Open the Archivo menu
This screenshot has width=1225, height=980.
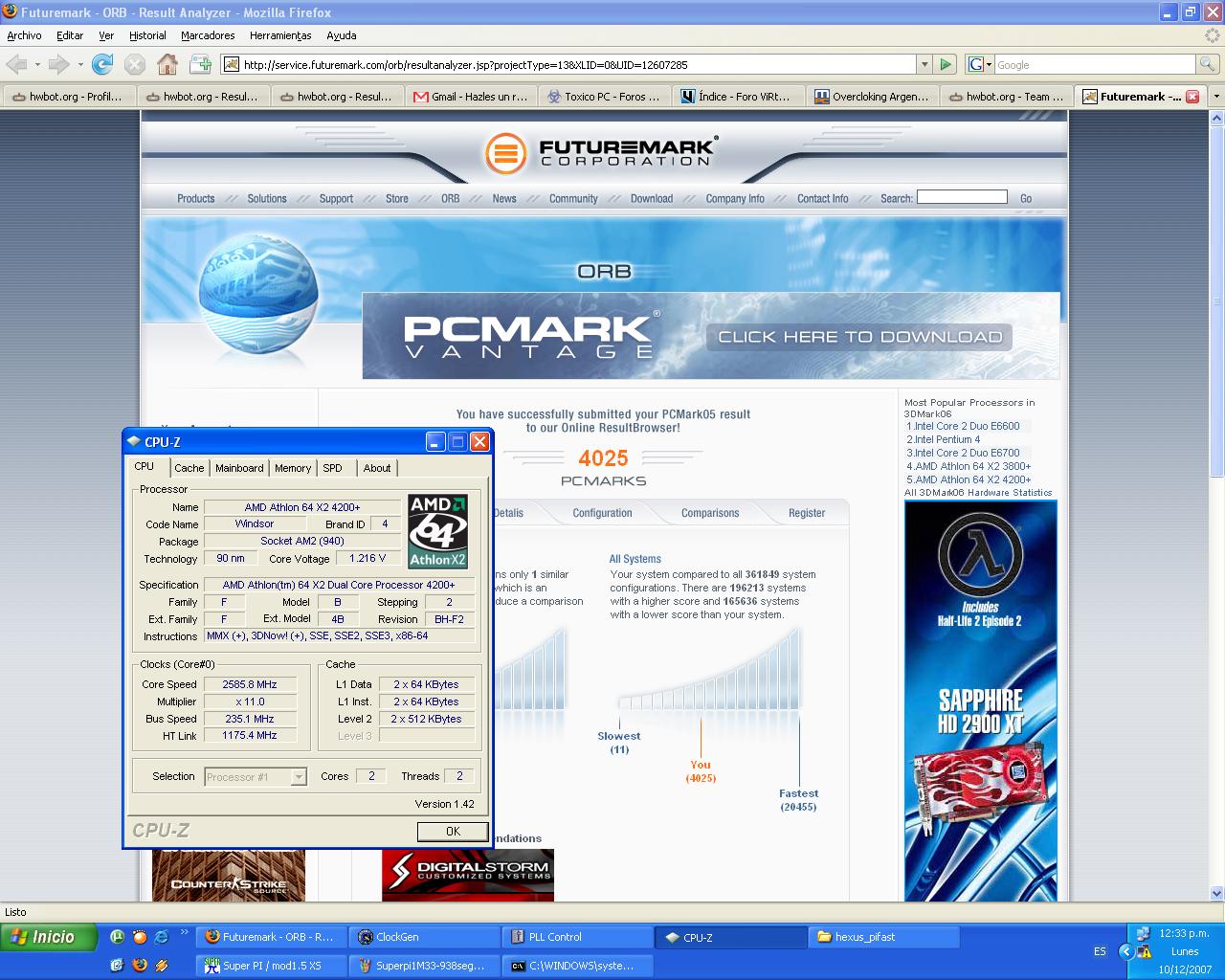(24, 35)
